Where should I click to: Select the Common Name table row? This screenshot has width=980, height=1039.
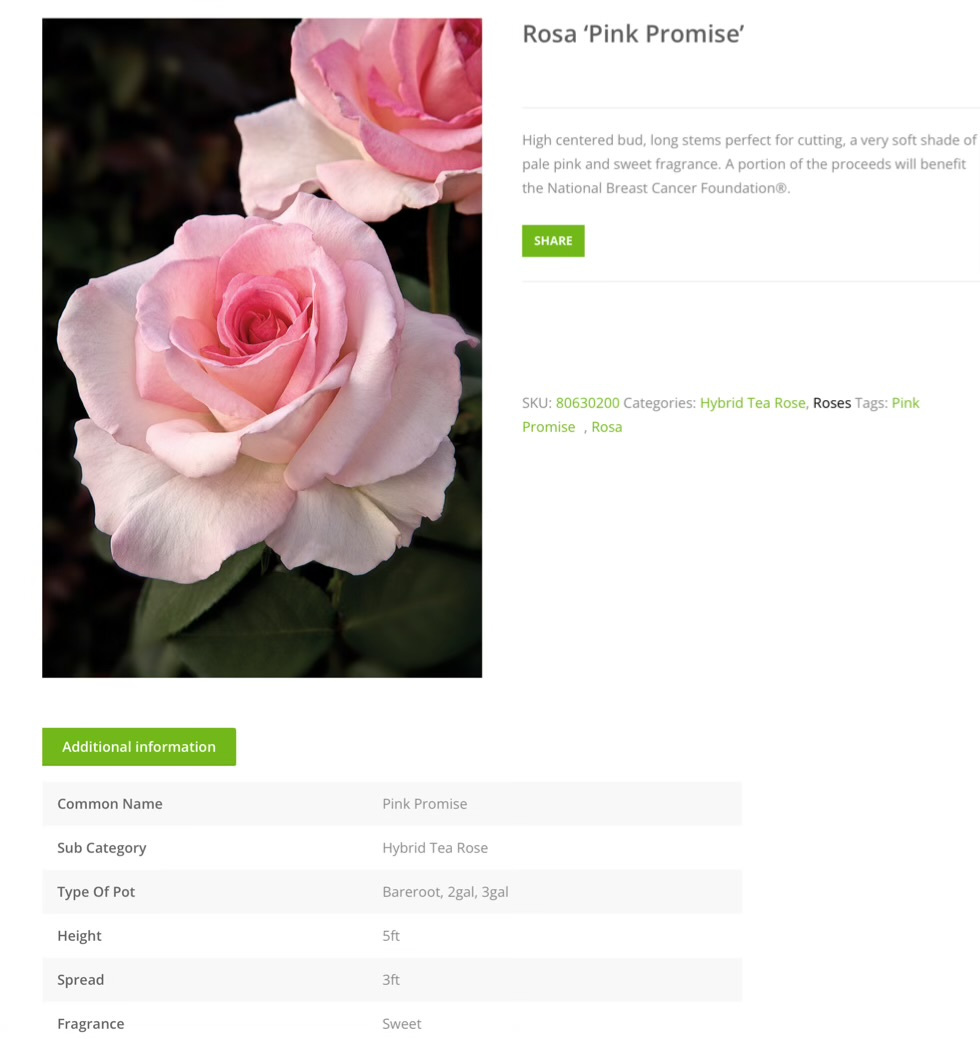pos(392,804)
